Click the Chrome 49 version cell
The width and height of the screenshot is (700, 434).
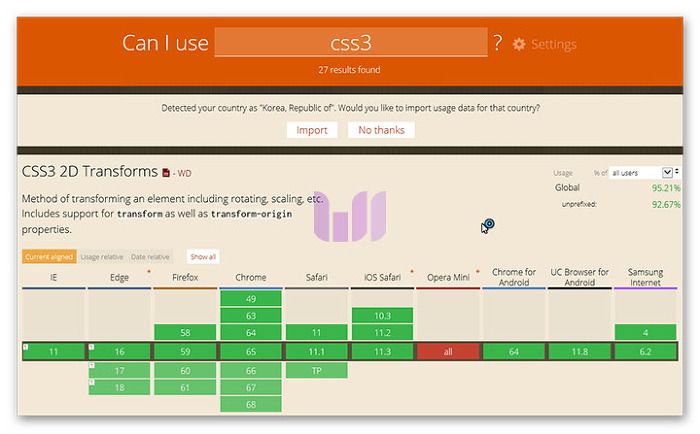[251, 299]
